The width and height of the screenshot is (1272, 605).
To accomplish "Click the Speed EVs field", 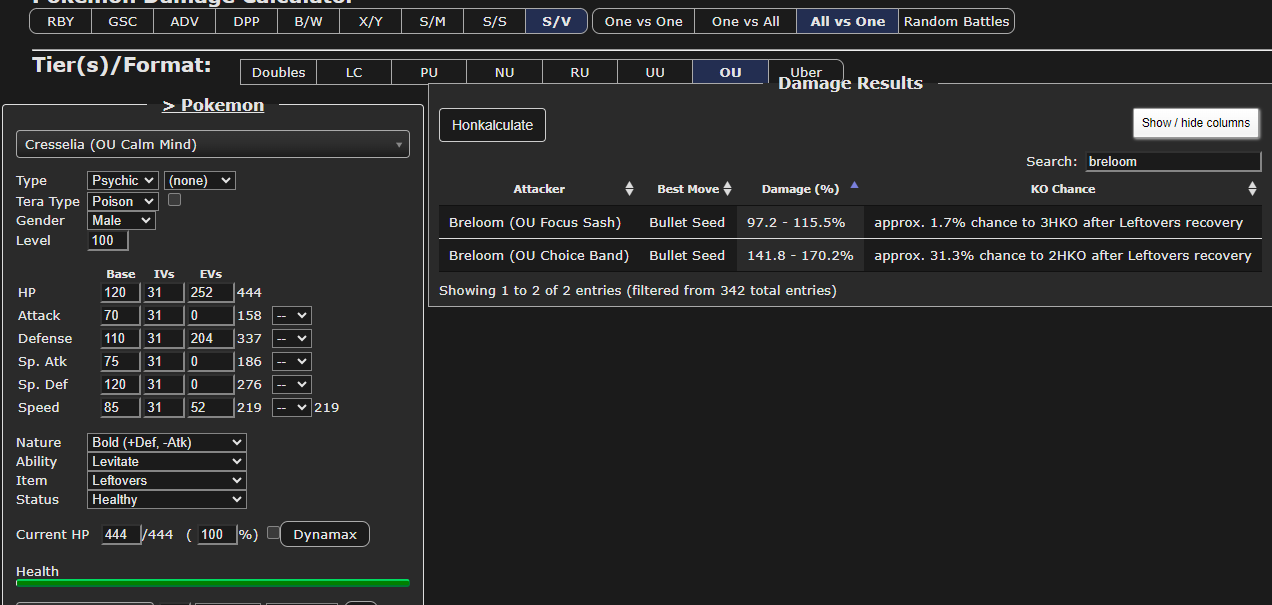I will tap(209, 407).
